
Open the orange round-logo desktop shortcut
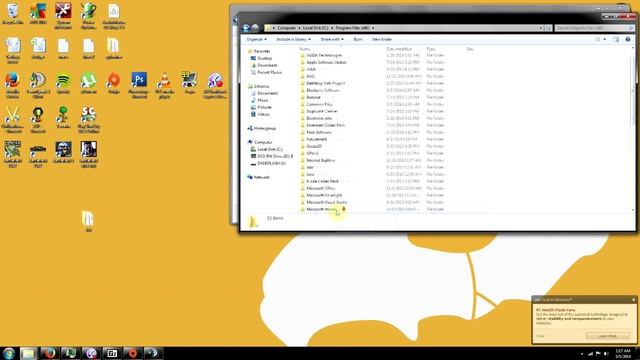pyautogui.click(x=113, y=83)
